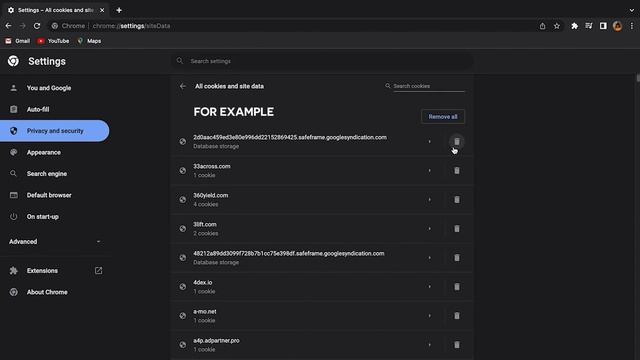Open the YouTube bookmark
This screenshot has width=640, height=360.
pos(53,41)
